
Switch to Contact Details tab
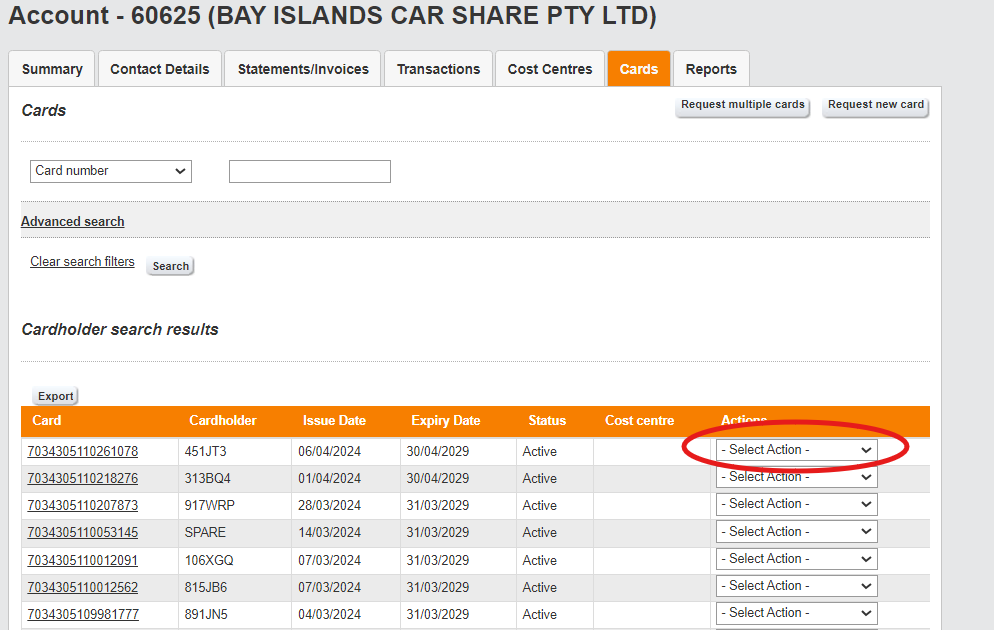[x=160, y=69]
